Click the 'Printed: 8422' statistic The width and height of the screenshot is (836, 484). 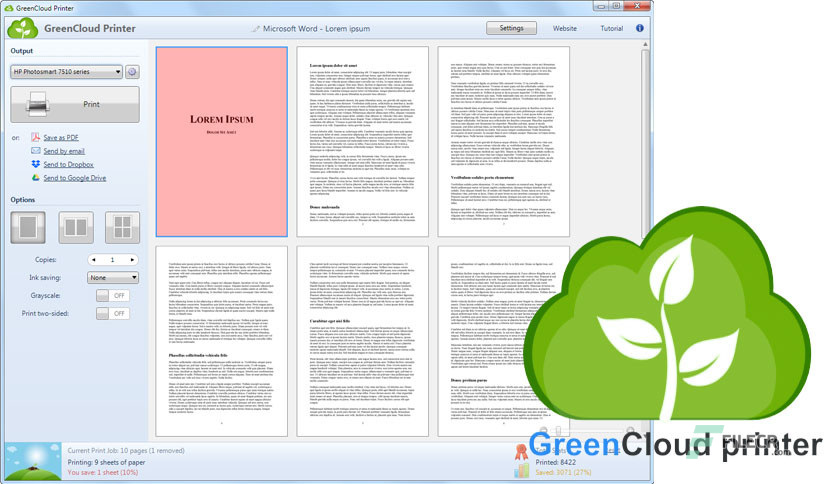pos(556,462)
